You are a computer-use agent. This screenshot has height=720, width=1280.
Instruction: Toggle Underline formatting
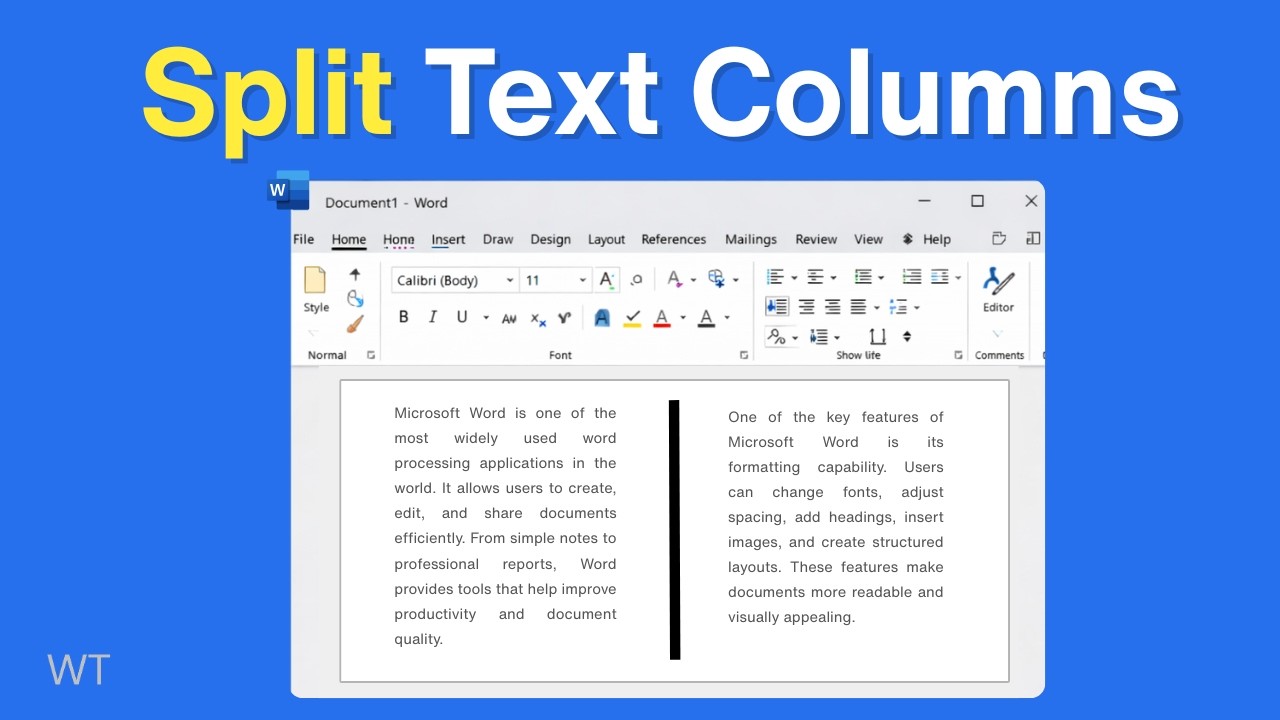click(462, 317)
